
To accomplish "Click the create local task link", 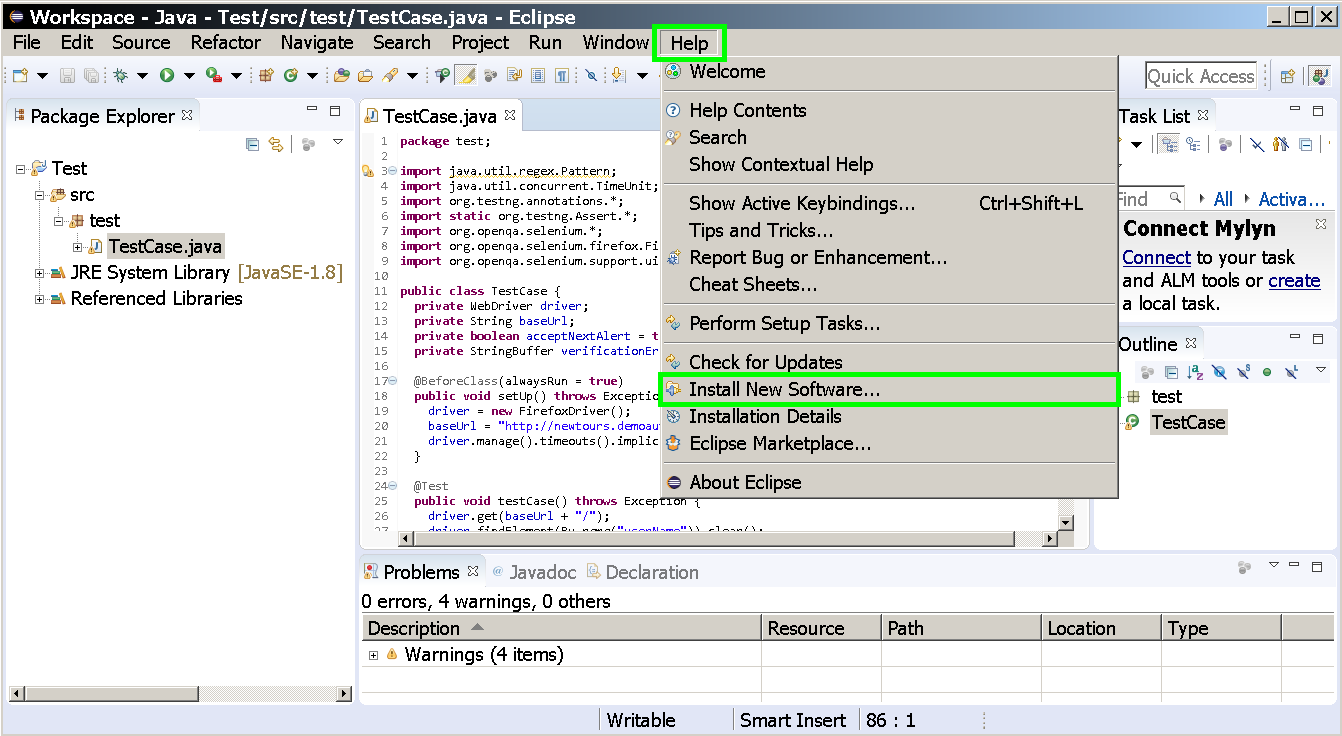I will (1294, 280).
